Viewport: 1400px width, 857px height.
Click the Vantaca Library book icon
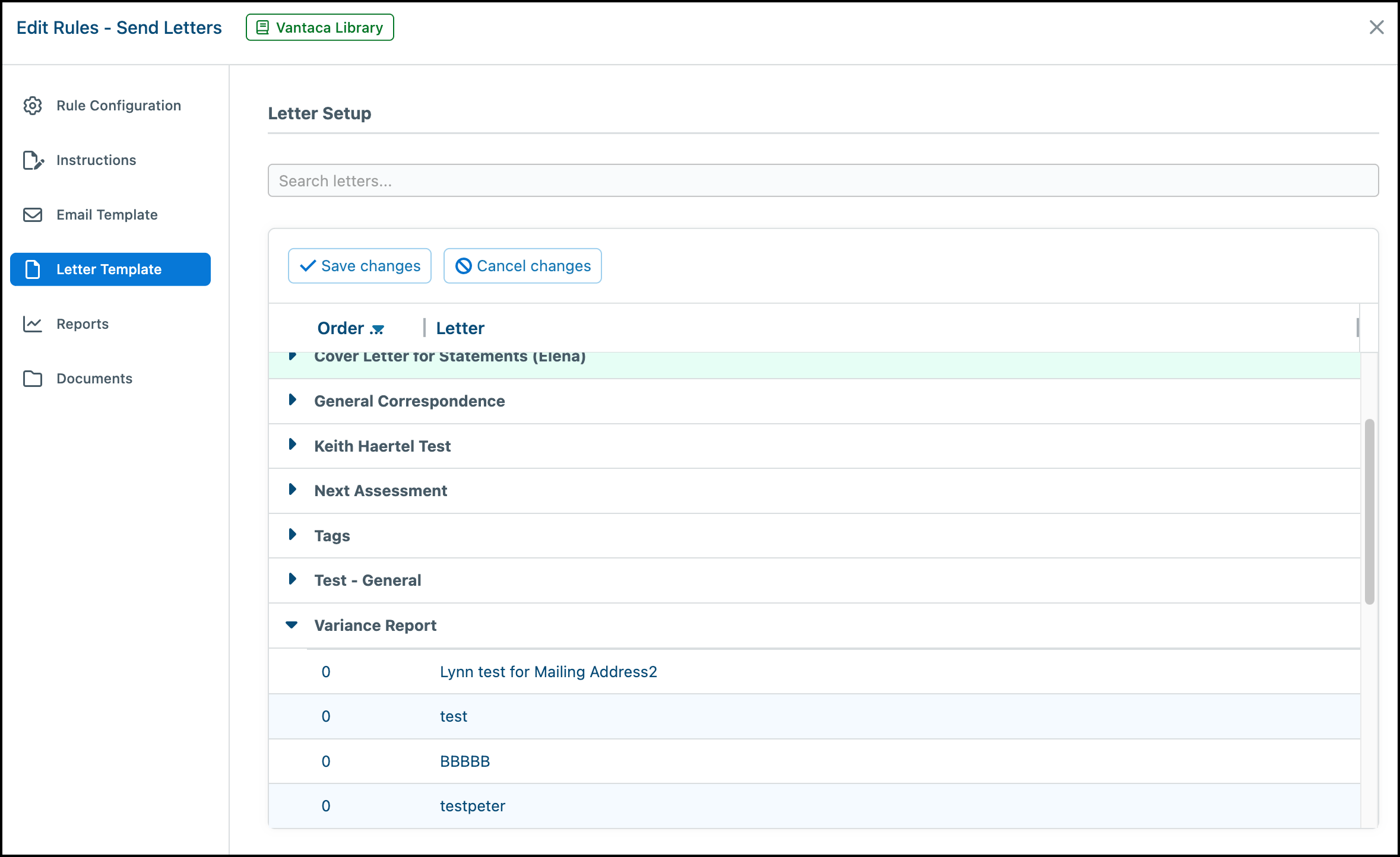tap(262, 27)
